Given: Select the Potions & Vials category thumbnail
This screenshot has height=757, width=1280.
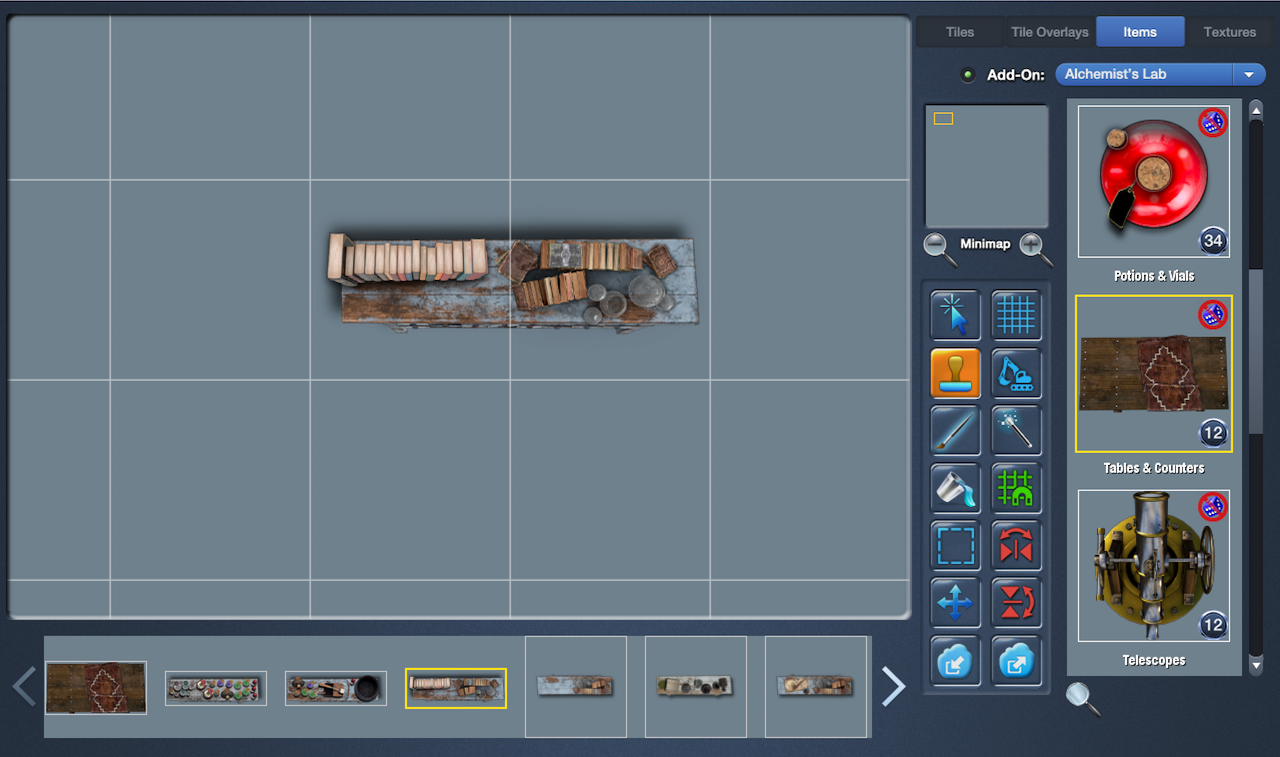Looking at the screenshot, I should [1154, 181].
